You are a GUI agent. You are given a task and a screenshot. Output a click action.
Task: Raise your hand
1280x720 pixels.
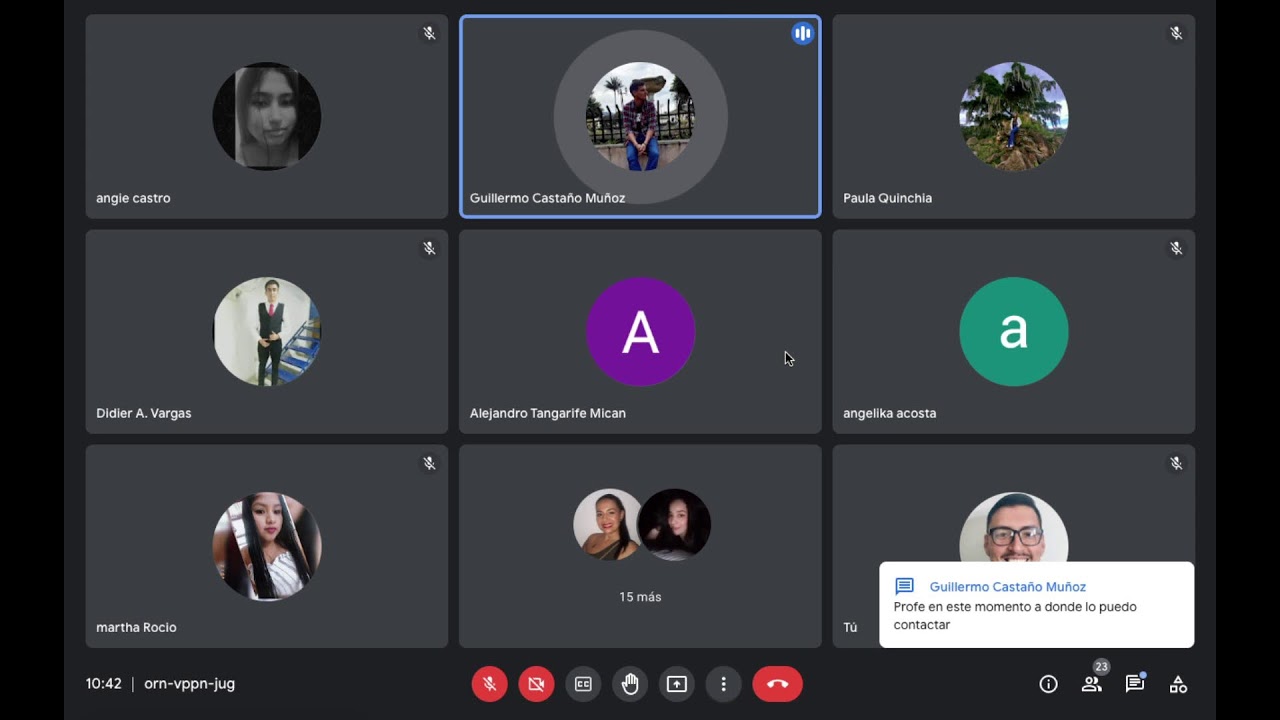pos(630,684)
